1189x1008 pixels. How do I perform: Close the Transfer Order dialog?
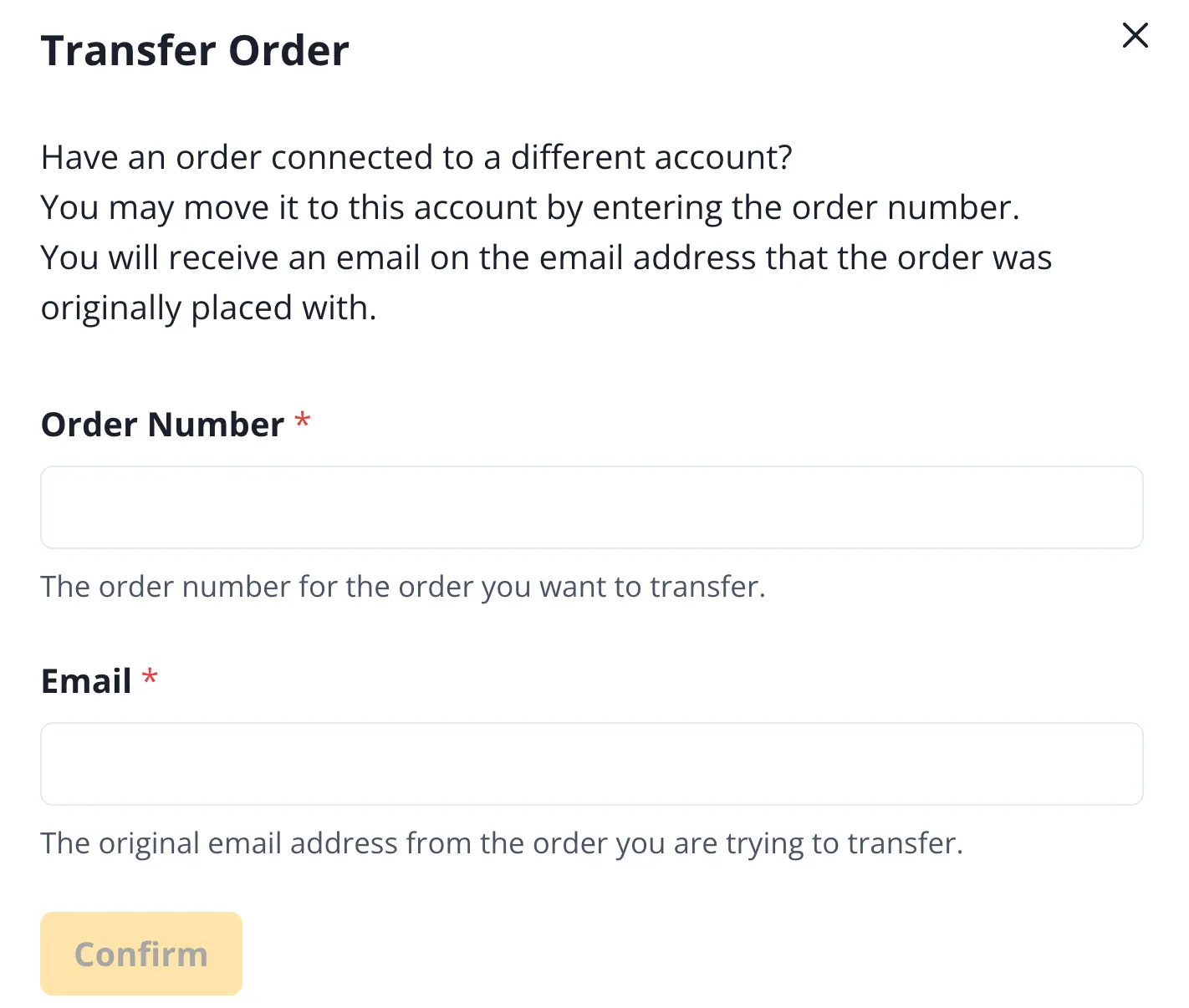click(x=1135, y=35)
